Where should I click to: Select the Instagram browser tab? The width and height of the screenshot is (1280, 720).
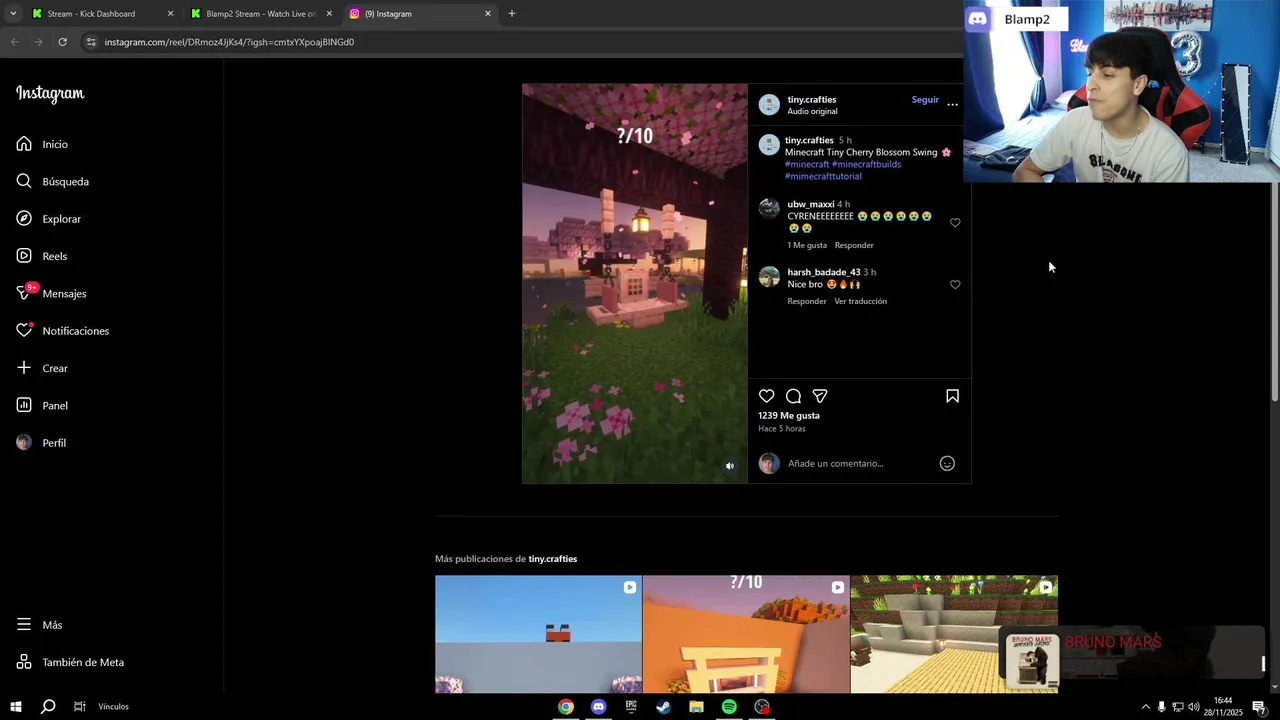[420, 14]
